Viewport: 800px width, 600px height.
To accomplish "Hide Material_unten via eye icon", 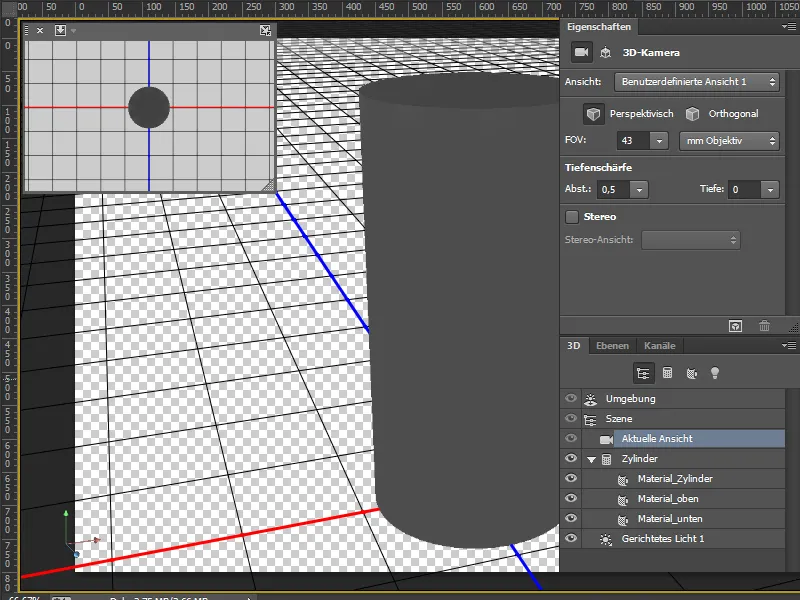I will point(571,517).
